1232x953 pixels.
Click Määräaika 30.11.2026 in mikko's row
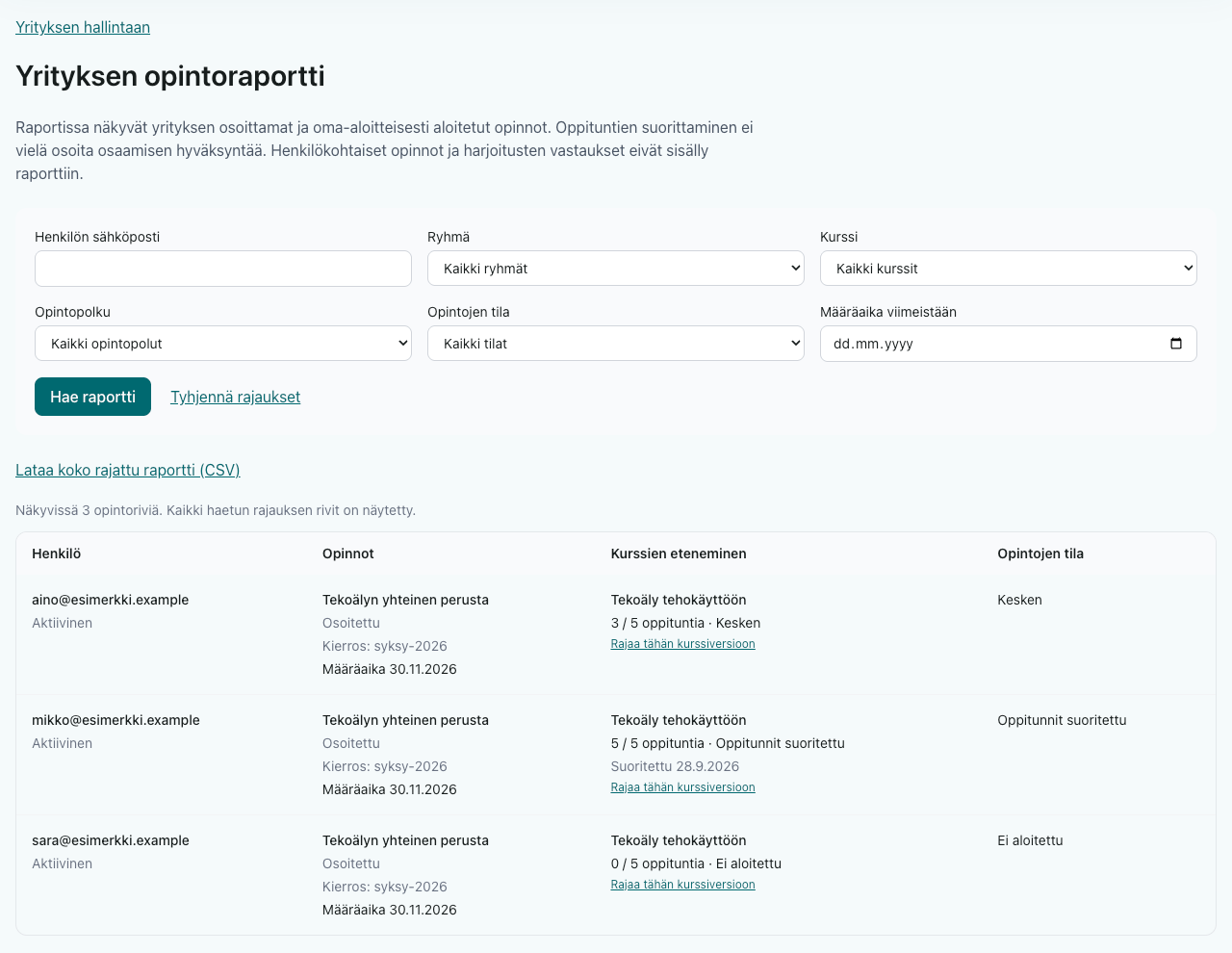click(x=390, y=789)
